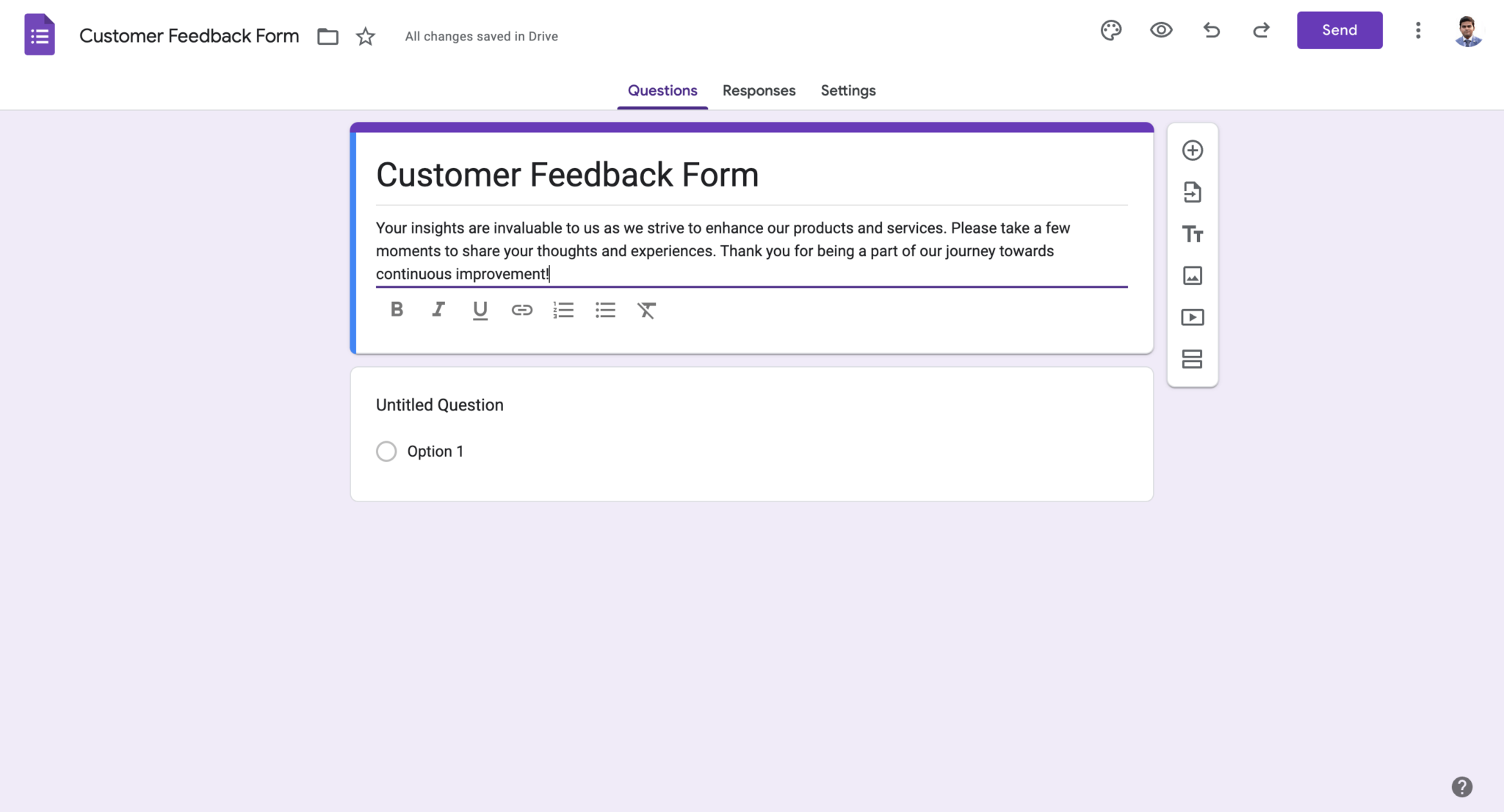The width and height of the screenshot is (1504, 812).
Task: Click the Send button
Action: tap(1339, 30)
